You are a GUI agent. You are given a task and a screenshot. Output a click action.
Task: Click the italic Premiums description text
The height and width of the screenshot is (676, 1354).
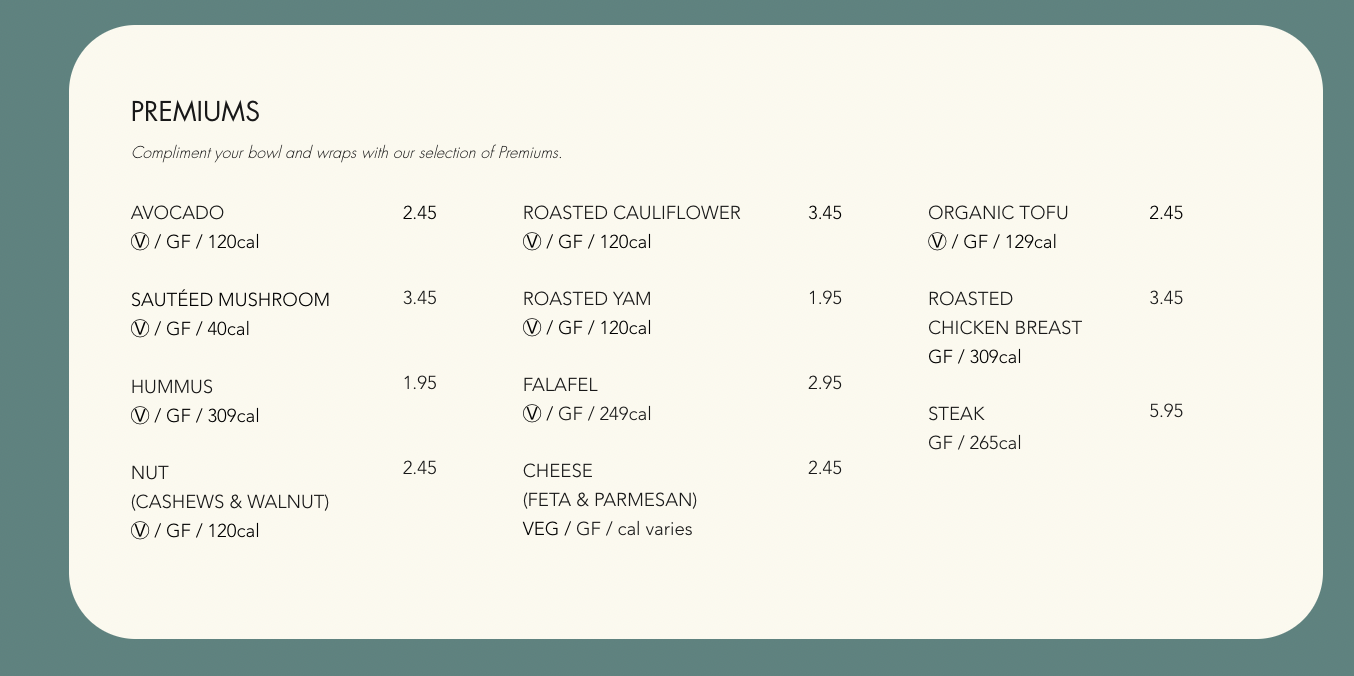346,153
